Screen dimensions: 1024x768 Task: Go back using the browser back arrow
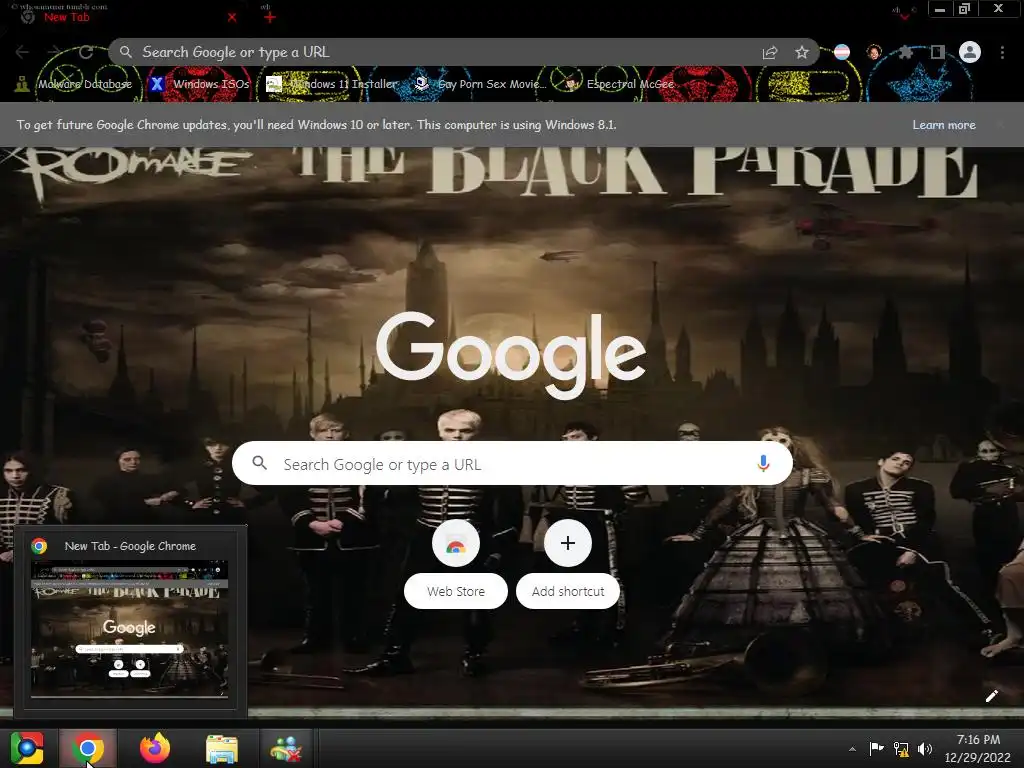click(22, 52)
